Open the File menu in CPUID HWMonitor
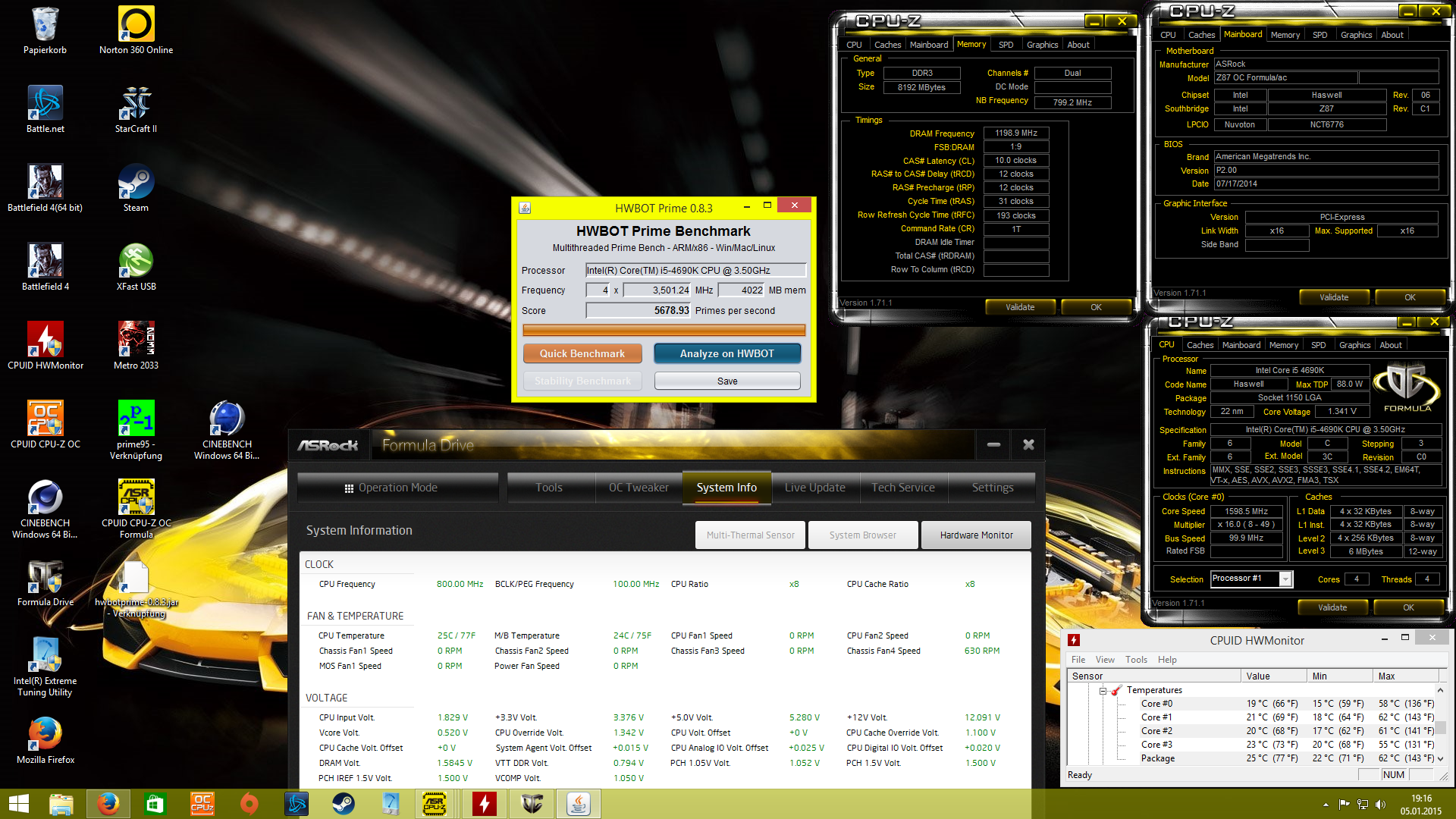This screenshot has height=819, width=1456. tap(1078, 660)
